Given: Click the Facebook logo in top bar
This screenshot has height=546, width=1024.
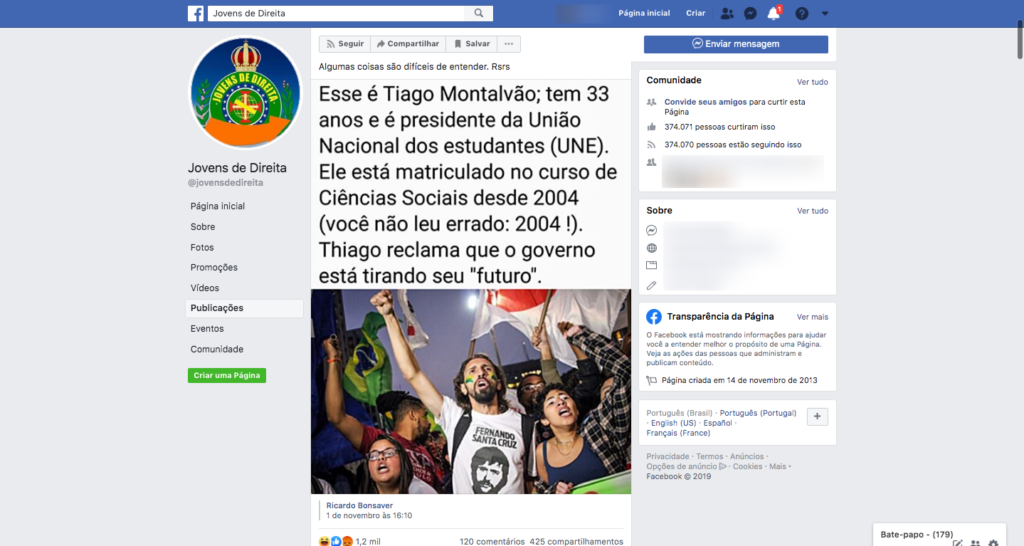Looking at the screenshot, I should [x=195, y=13].
